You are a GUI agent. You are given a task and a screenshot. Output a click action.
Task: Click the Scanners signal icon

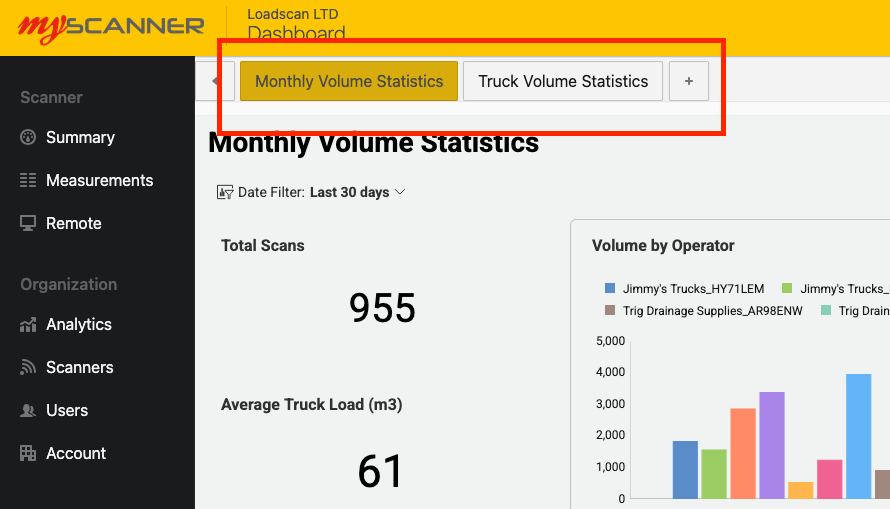[28, 367]
